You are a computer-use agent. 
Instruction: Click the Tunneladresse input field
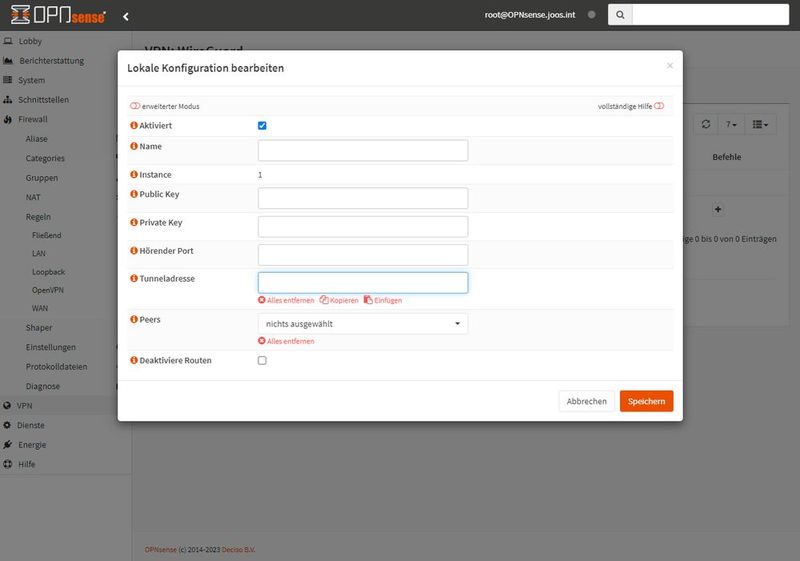point(363,283)
